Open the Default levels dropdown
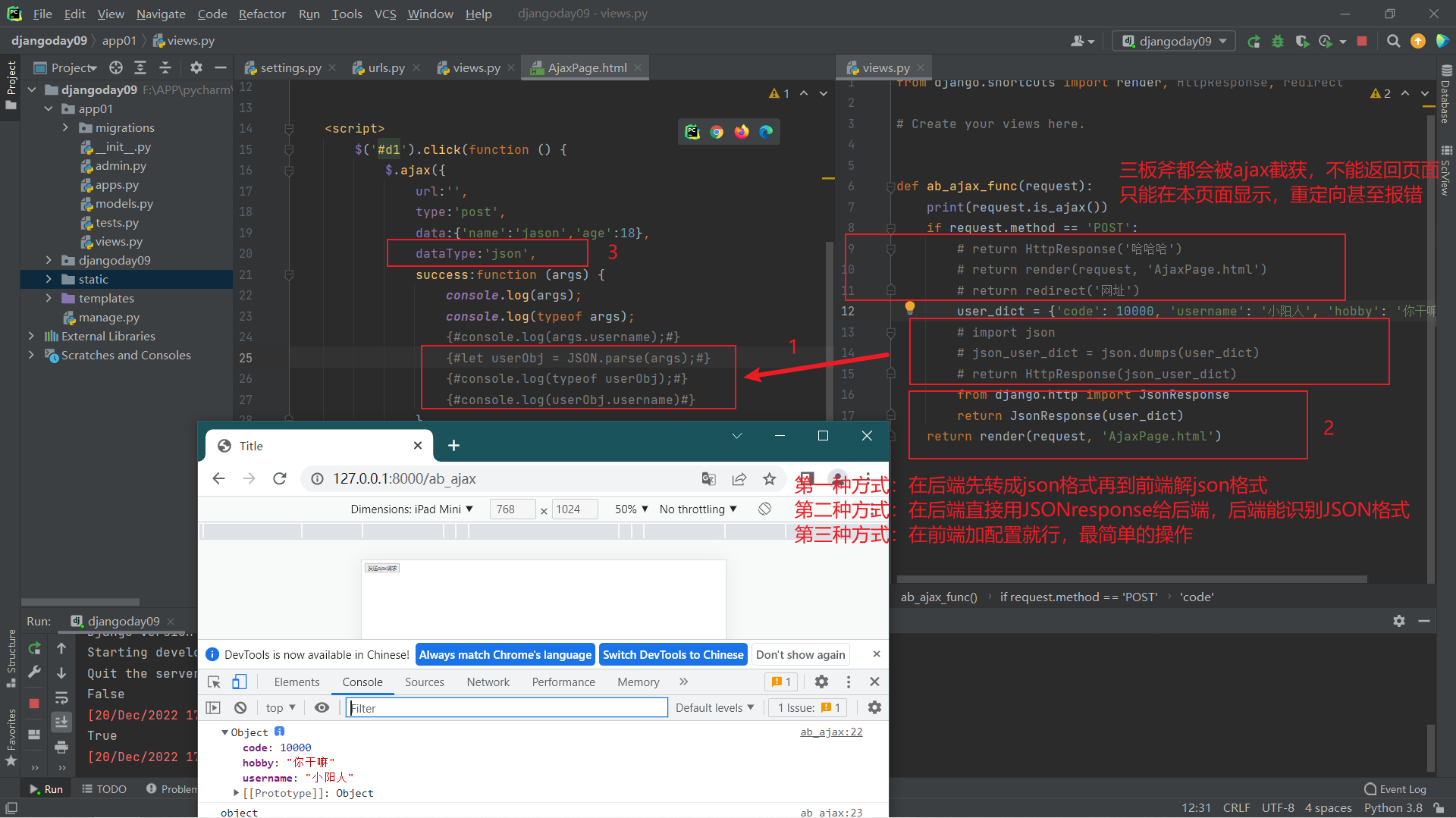1456x818 pixels. point(714,707)
